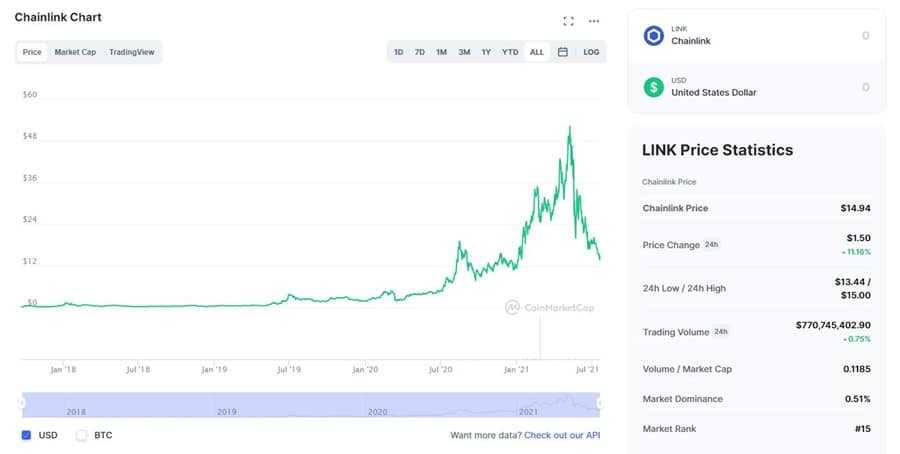This screenshot has height=454, width=900.
Task: Enable the BTC checkbox
Action: pyautogui.click(x=82, y=435)
